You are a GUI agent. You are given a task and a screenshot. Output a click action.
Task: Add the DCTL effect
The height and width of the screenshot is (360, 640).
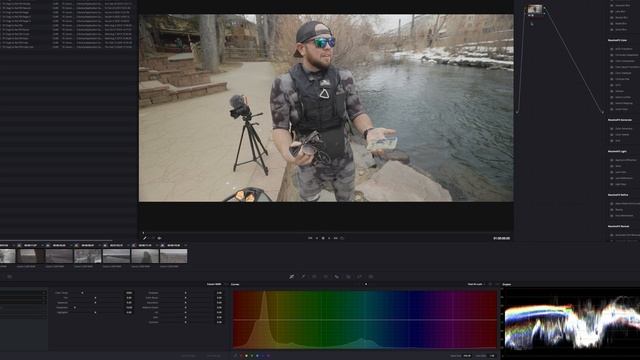click(x=618, y=85)
